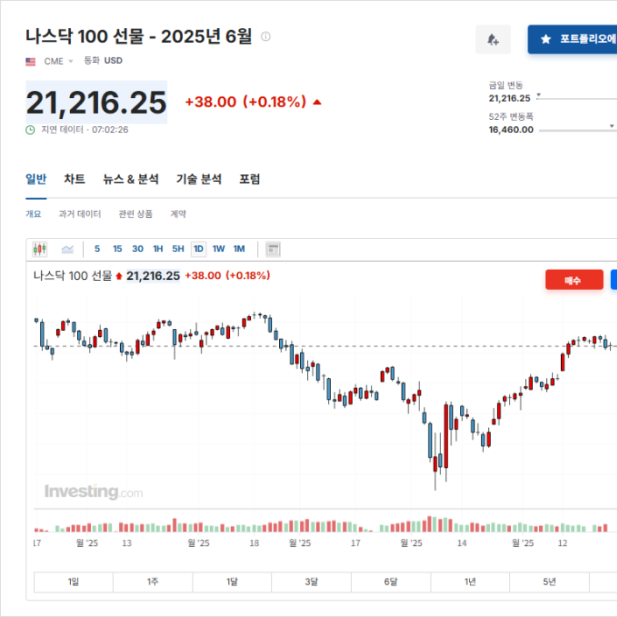Open the 기술 분석 tab
617x617 pixels.
(x=199, y=179)
